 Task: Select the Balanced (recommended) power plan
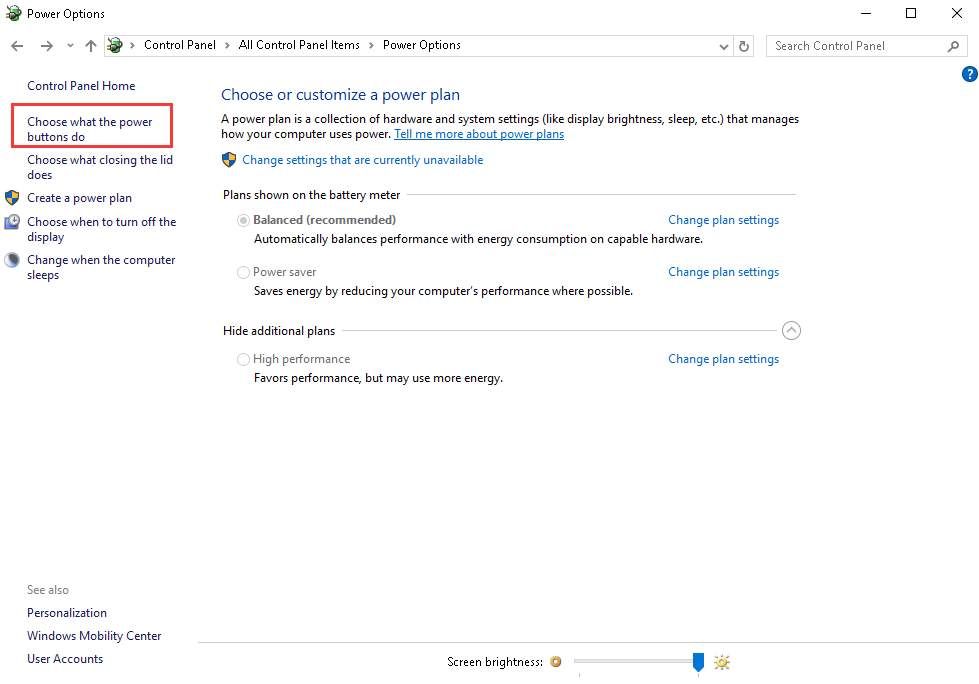click(x=244, y=220)
